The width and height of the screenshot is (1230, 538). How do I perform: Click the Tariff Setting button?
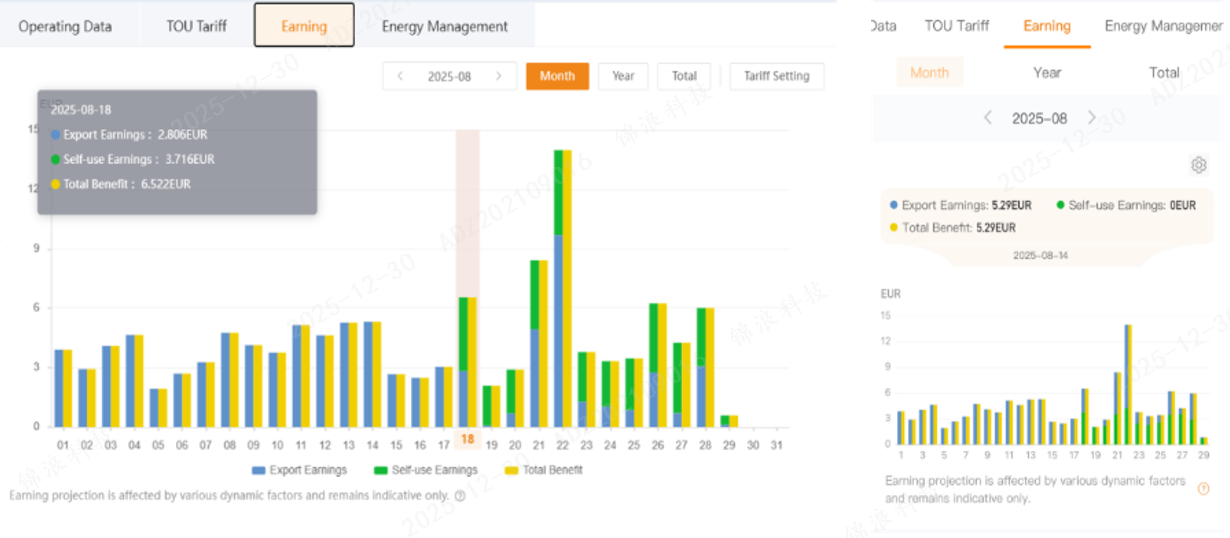(777, 76)
